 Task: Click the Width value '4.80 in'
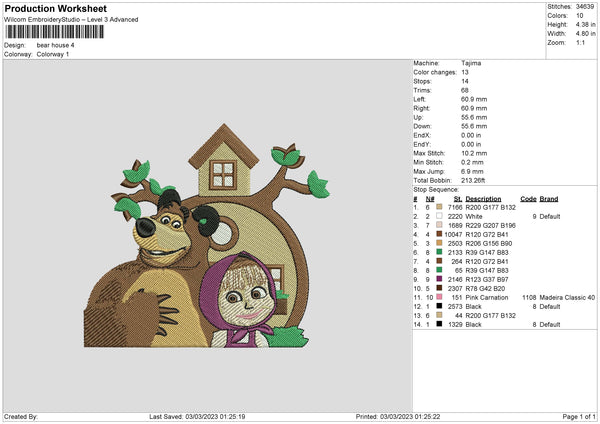click(585, 34)
